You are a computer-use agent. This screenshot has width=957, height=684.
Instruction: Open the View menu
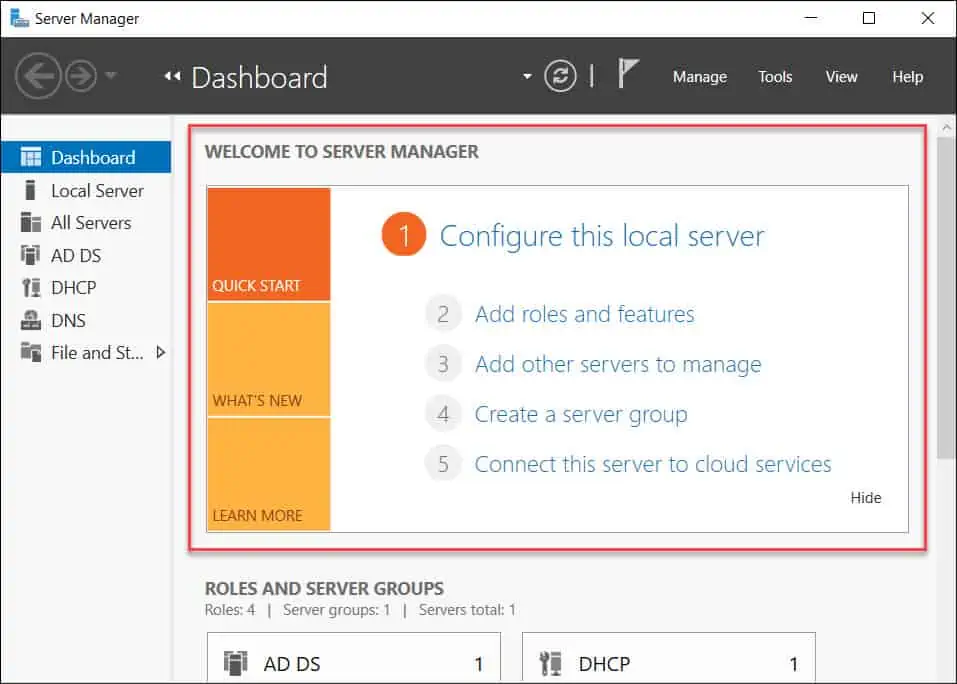click(x=841, y=77)
